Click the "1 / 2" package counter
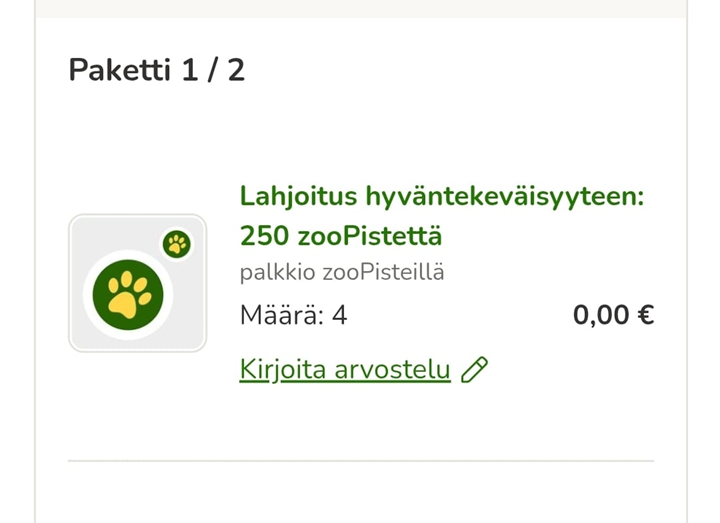The width and height of the screenshot is (720, 523). [x=213, y=71]
